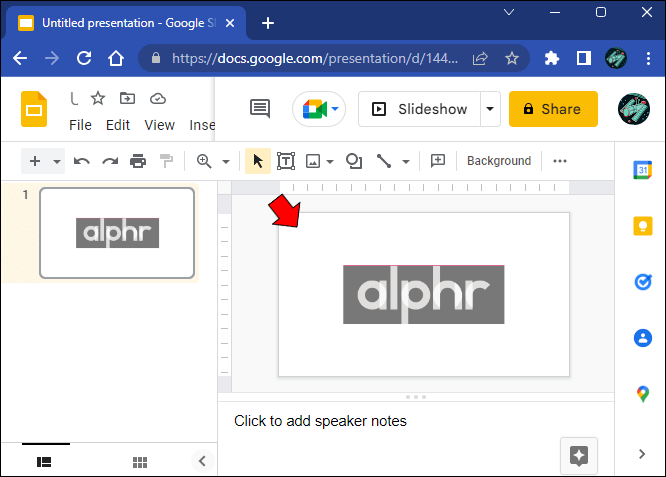666x477 pixels.
Task: Open the new slide layout dropdown
Action: coord(56,161)
